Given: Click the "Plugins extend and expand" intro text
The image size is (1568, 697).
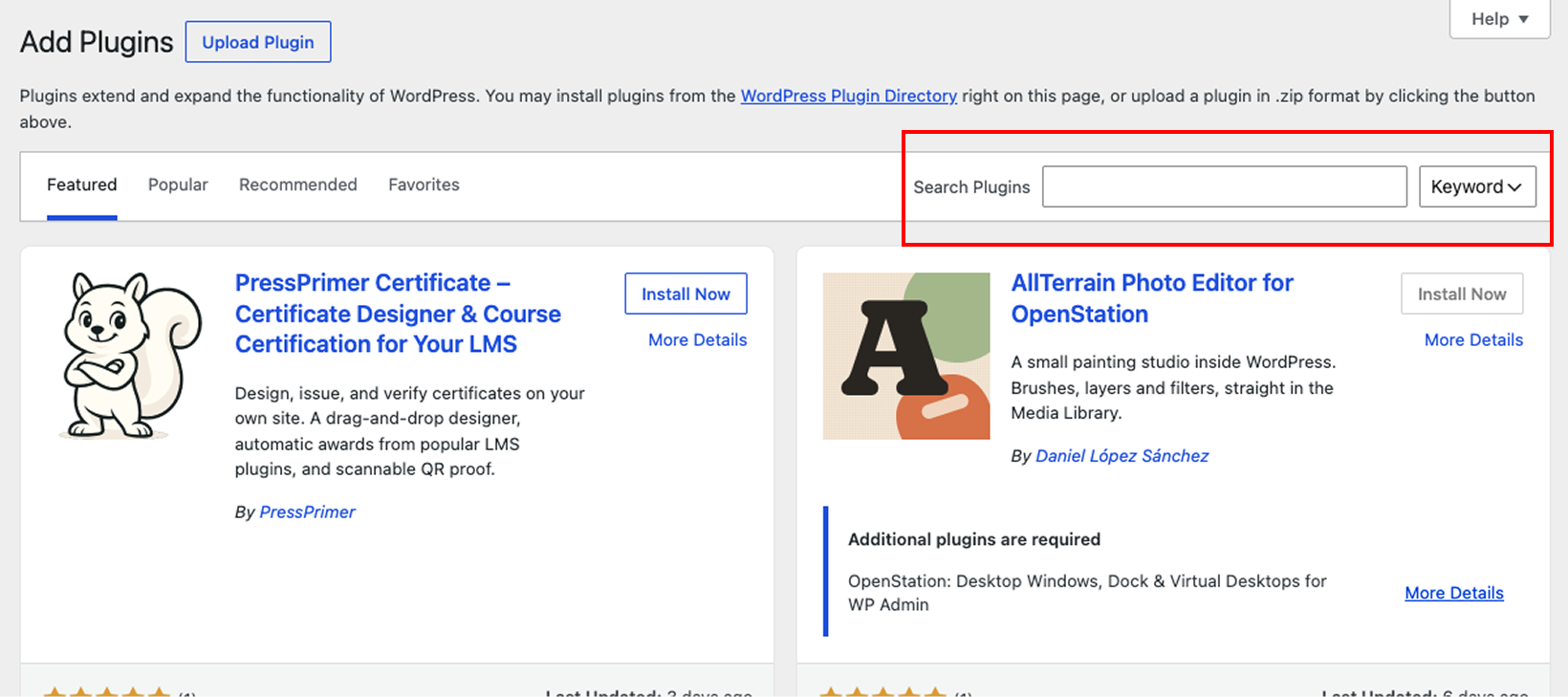Looking at the screenshot, I should 777,109.
